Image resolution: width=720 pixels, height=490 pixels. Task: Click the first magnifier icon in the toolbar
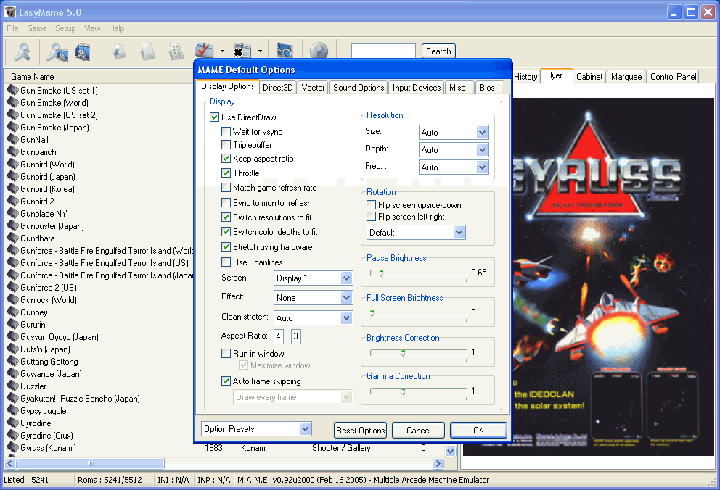tap(21, 51)
